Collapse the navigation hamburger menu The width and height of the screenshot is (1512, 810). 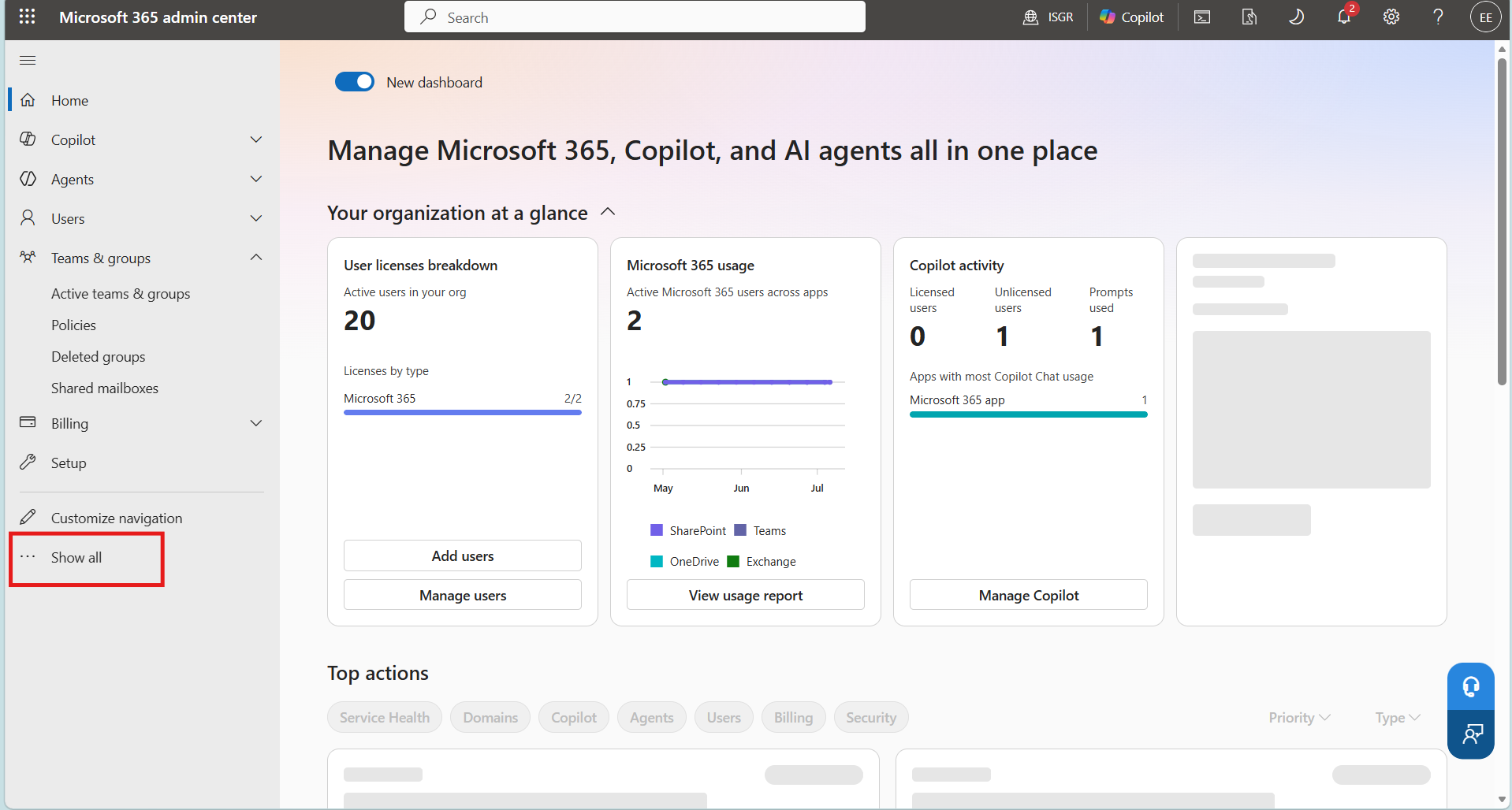click(28, 60)
